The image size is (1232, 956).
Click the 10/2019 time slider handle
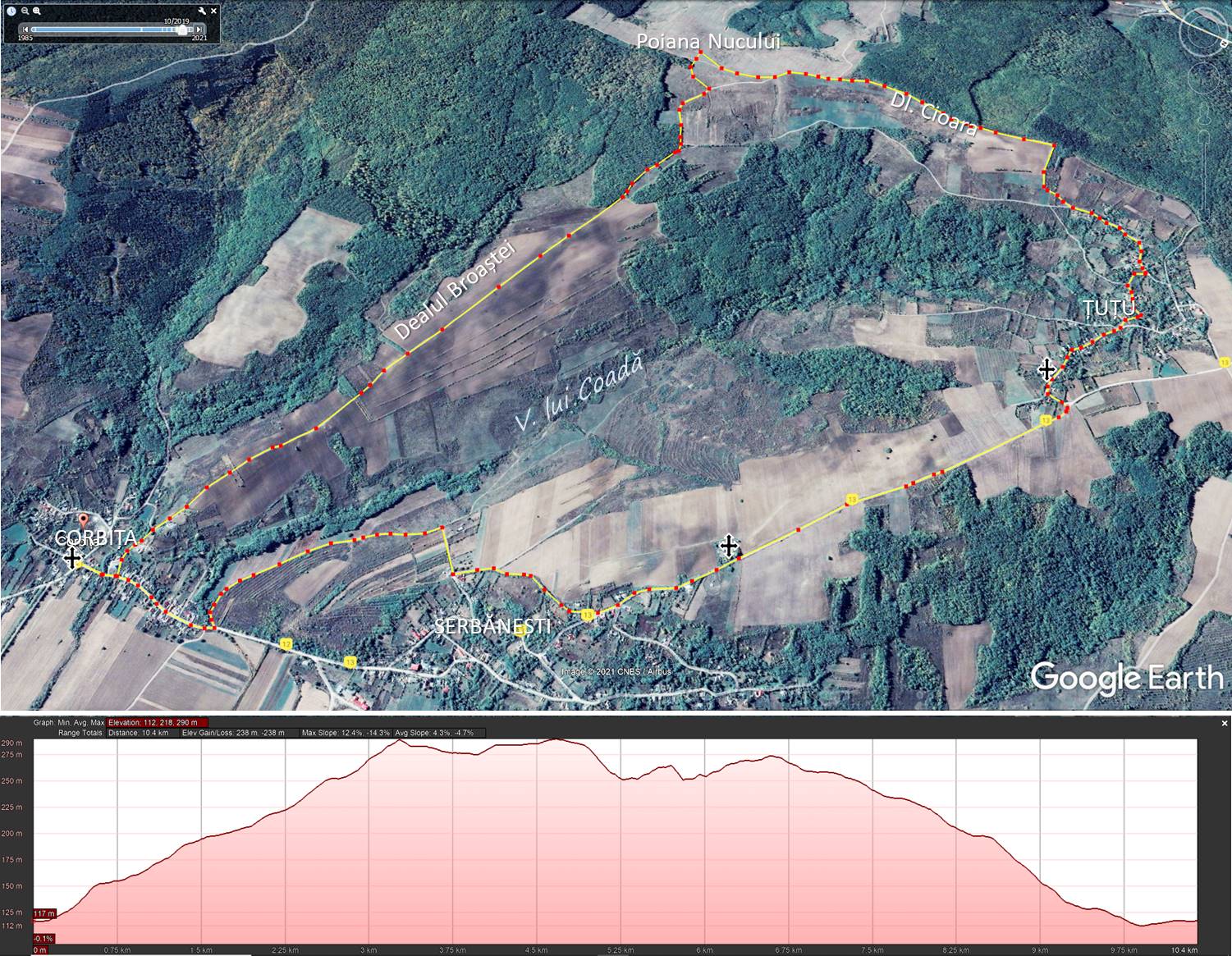coord(181,30)
